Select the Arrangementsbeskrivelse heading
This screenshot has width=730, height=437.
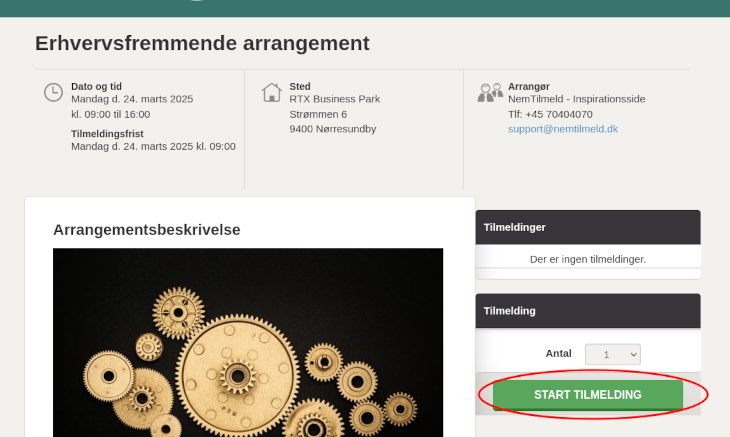(147, 230)
